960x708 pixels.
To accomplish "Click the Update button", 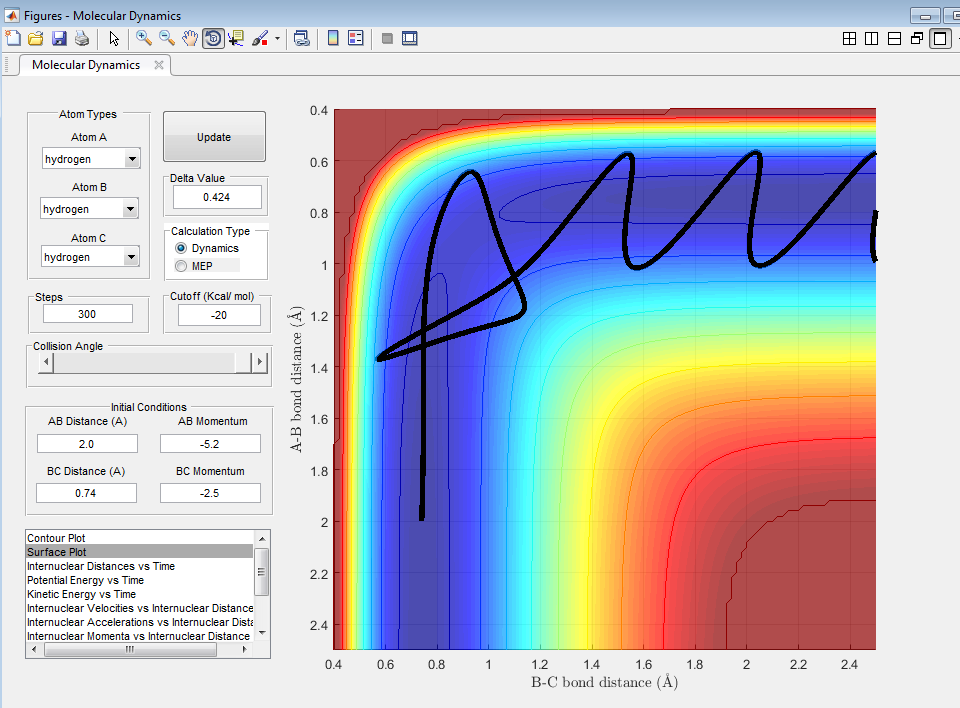I will 214,137.
